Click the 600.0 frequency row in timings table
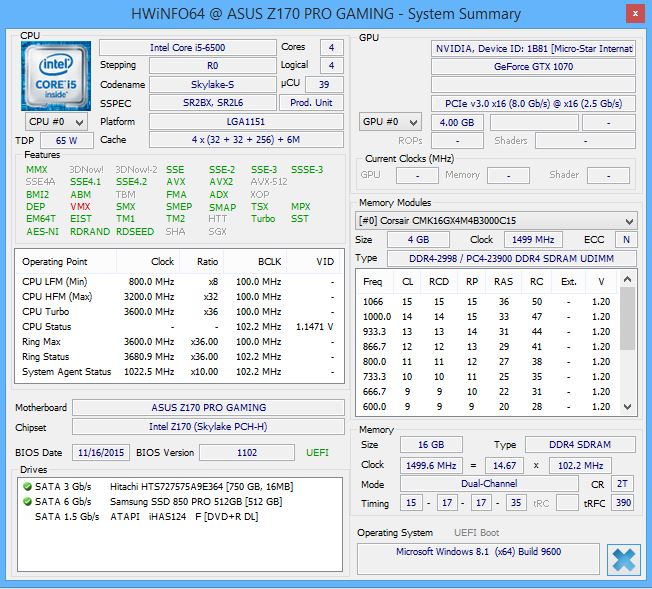 click(x=488, y=406)
